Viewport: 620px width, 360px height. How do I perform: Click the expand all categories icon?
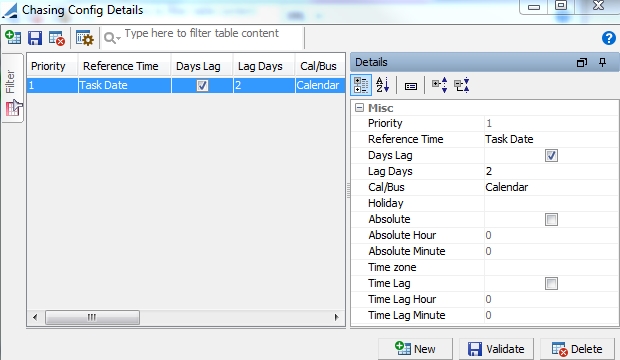[439, 85]
